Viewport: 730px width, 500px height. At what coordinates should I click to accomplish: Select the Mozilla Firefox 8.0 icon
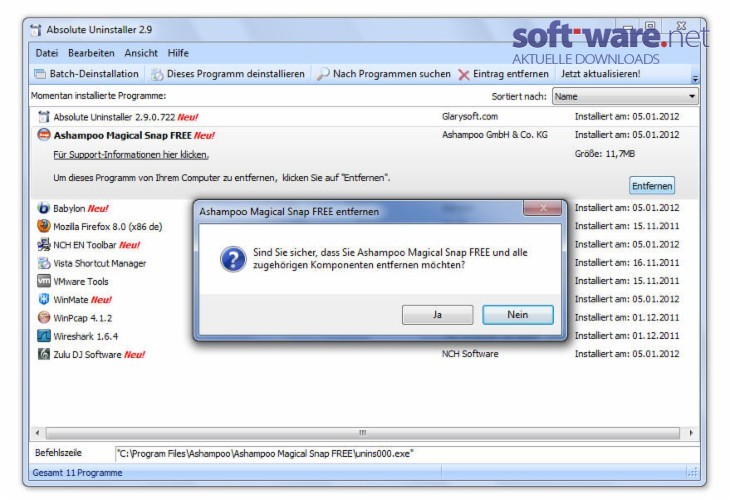point(44,226)
